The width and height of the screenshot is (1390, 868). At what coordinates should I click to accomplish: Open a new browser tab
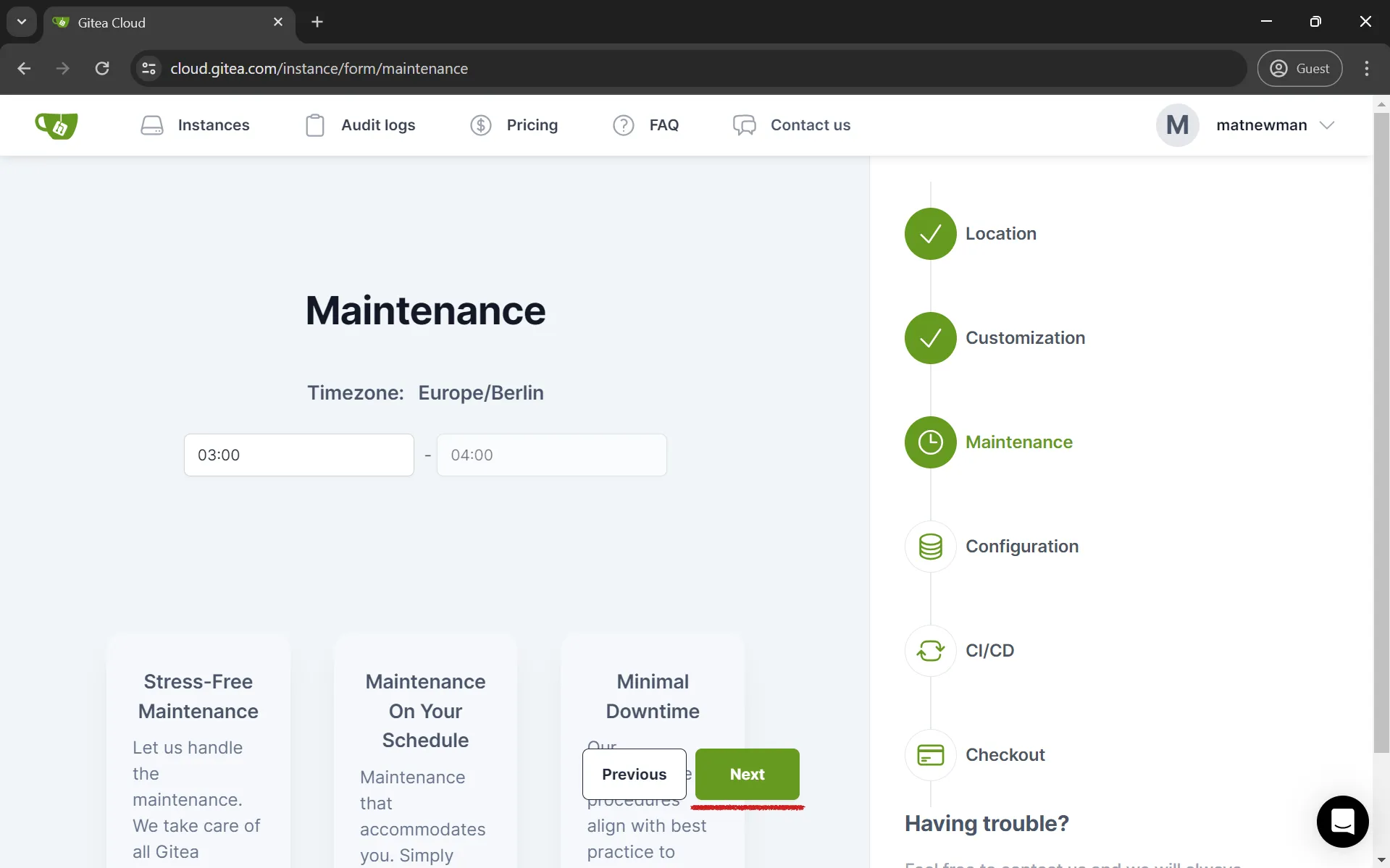[317, 22]
